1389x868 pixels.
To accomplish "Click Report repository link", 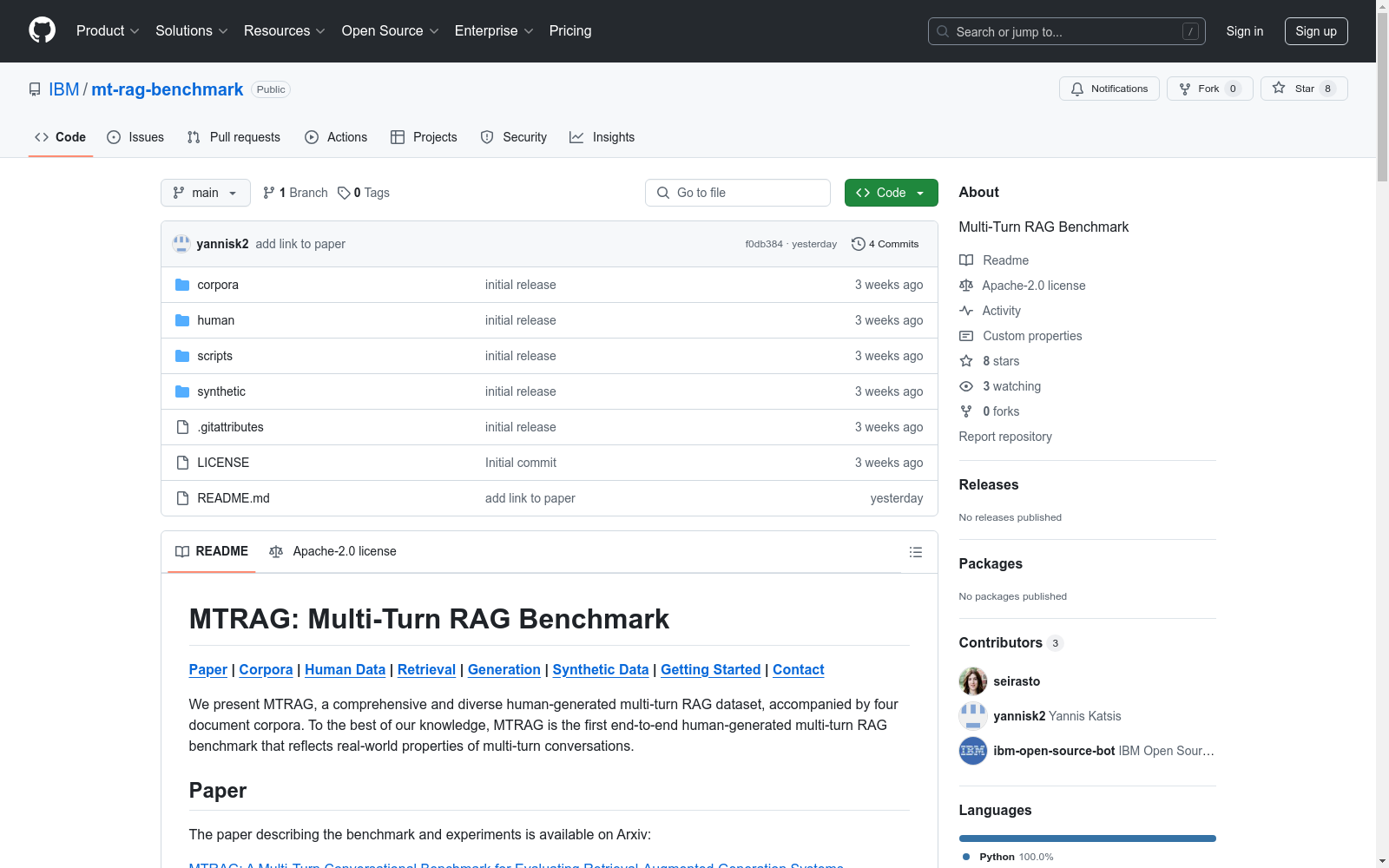I will tap(1005, 437).
